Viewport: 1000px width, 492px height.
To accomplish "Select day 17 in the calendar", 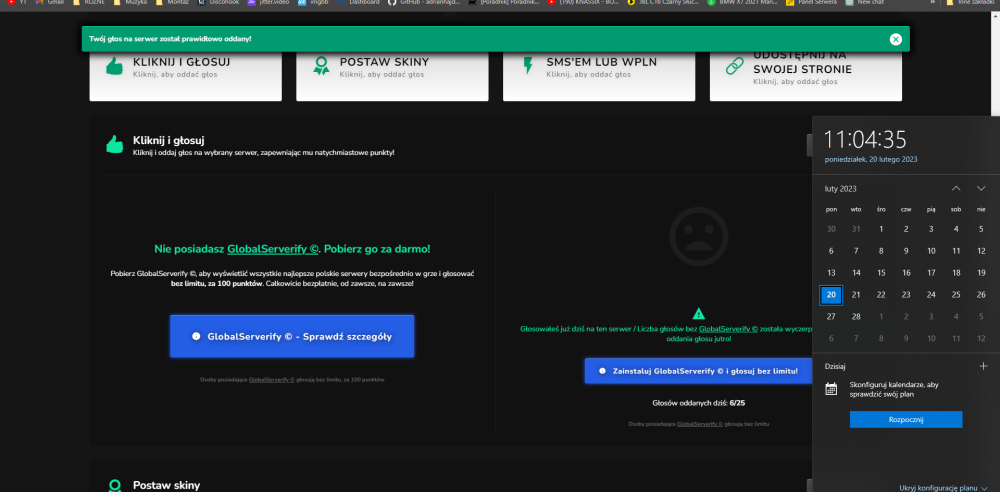I will click(x=931, y=272).
